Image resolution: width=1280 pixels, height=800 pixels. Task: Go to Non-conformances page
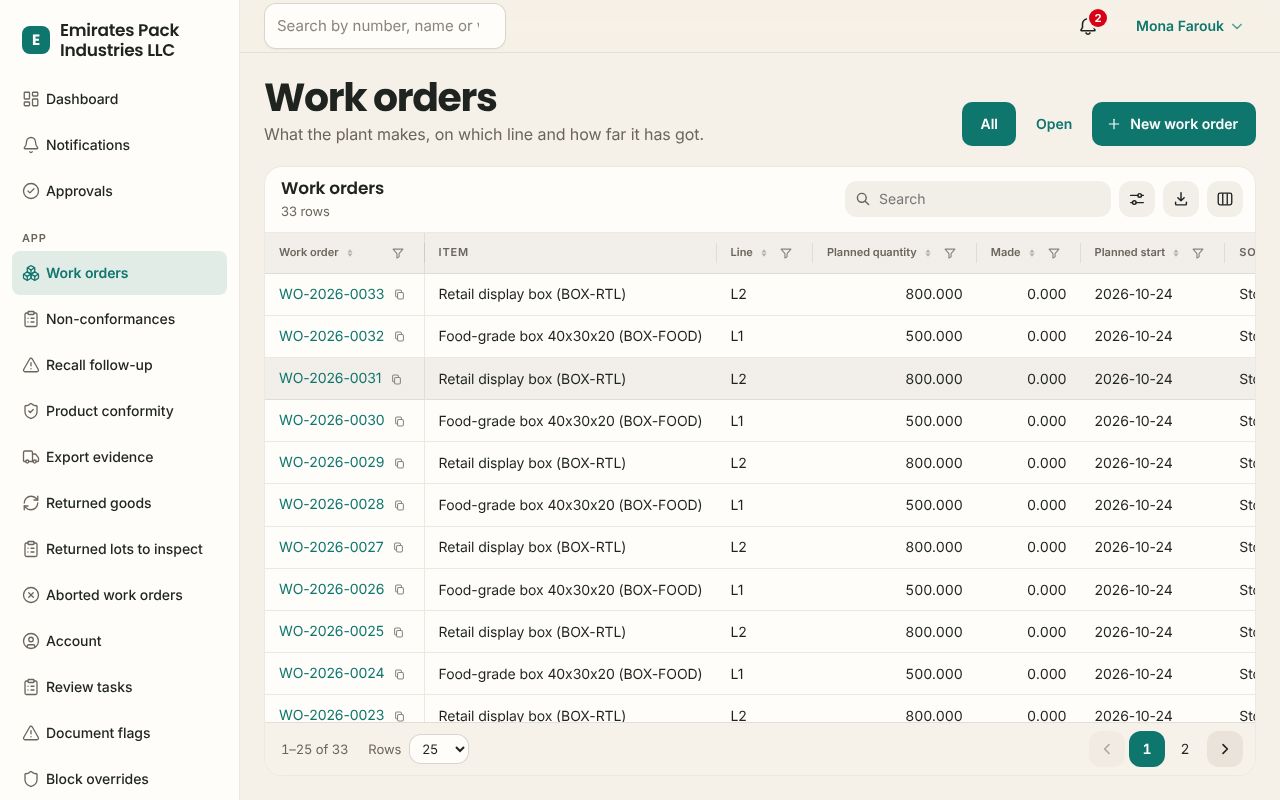coord(120,319)
